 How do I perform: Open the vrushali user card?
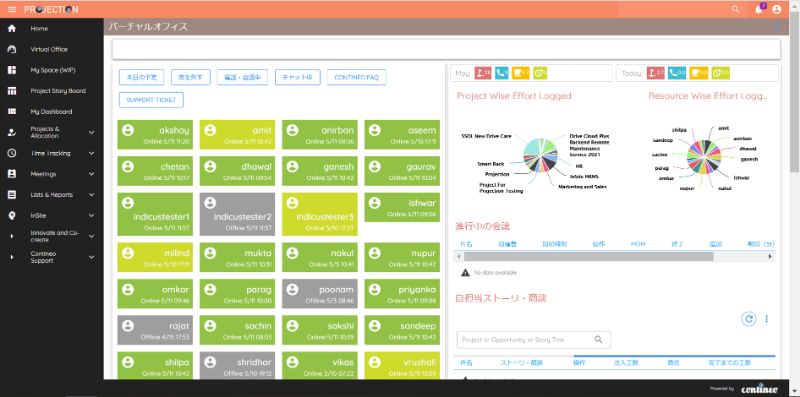coord(402,365)
